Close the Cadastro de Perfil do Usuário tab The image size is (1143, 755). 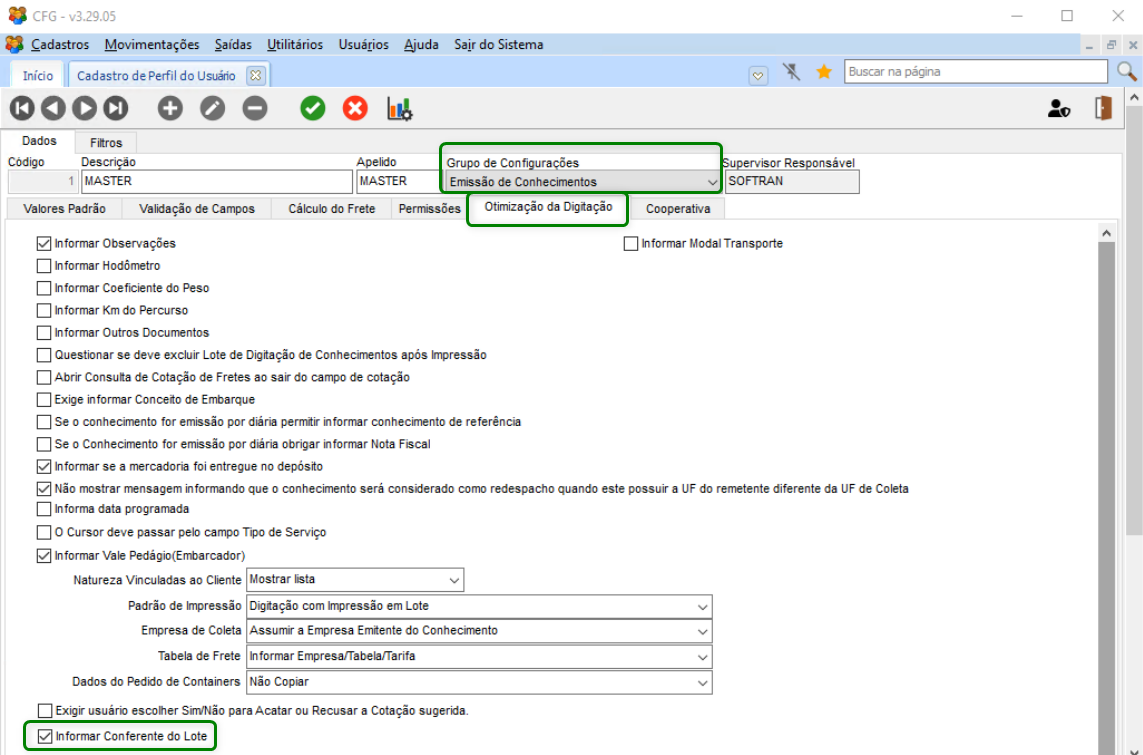pyautogui.click(x=255, y=75)
